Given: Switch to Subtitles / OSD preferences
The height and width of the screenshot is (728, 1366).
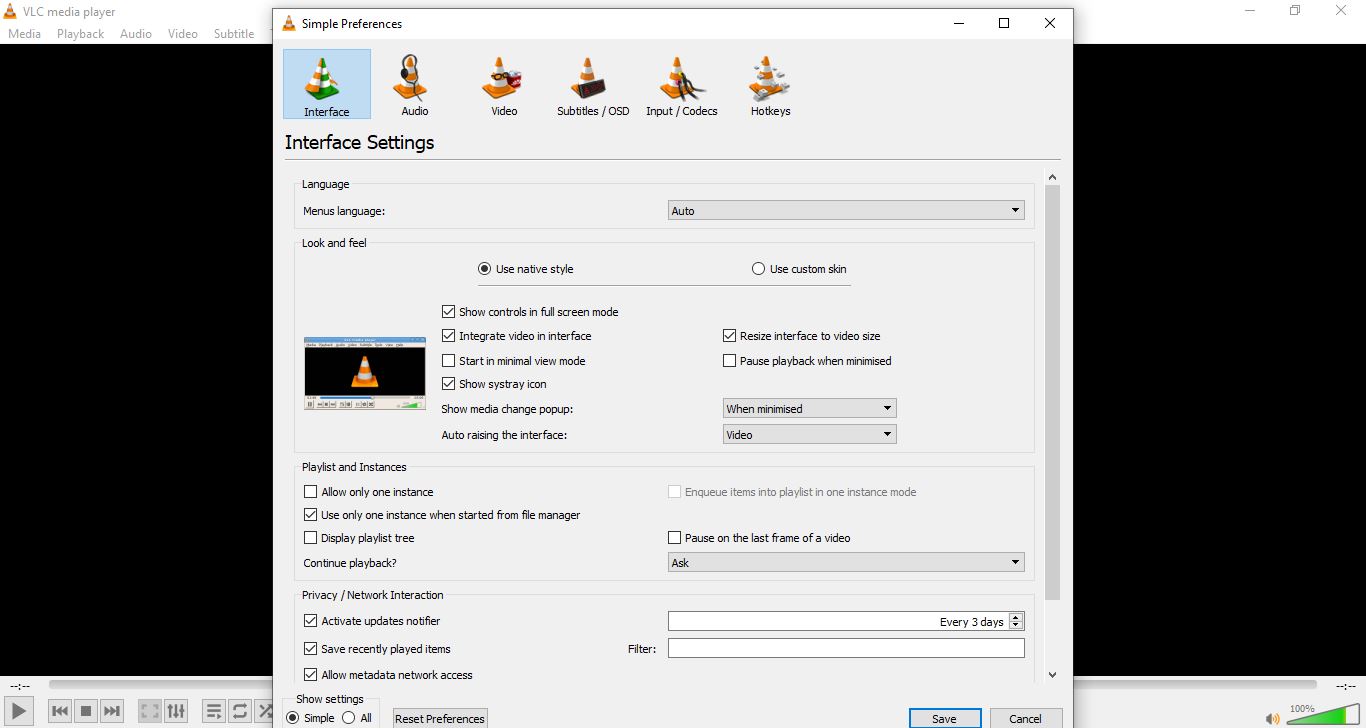Looking at the screenshot, I should [593, 84].
